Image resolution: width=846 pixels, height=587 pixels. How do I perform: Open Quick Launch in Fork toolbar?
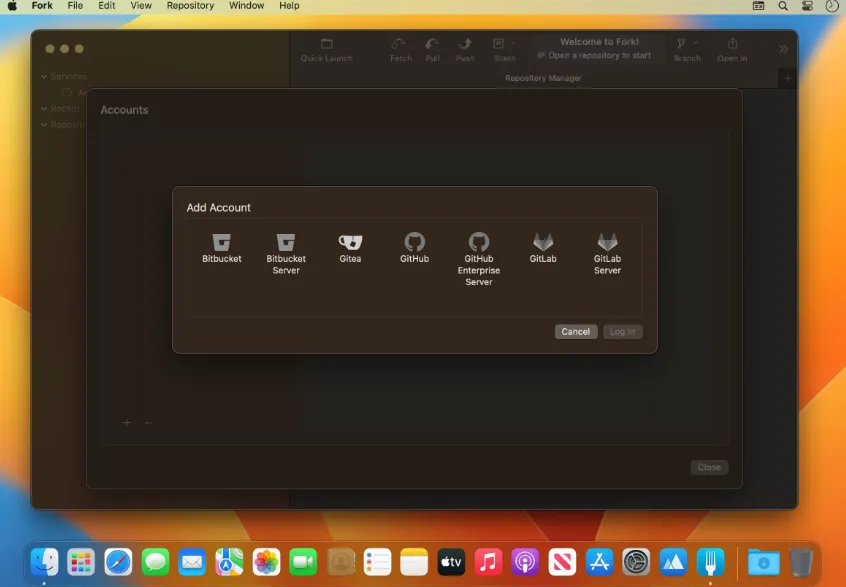tap(326, 50)
